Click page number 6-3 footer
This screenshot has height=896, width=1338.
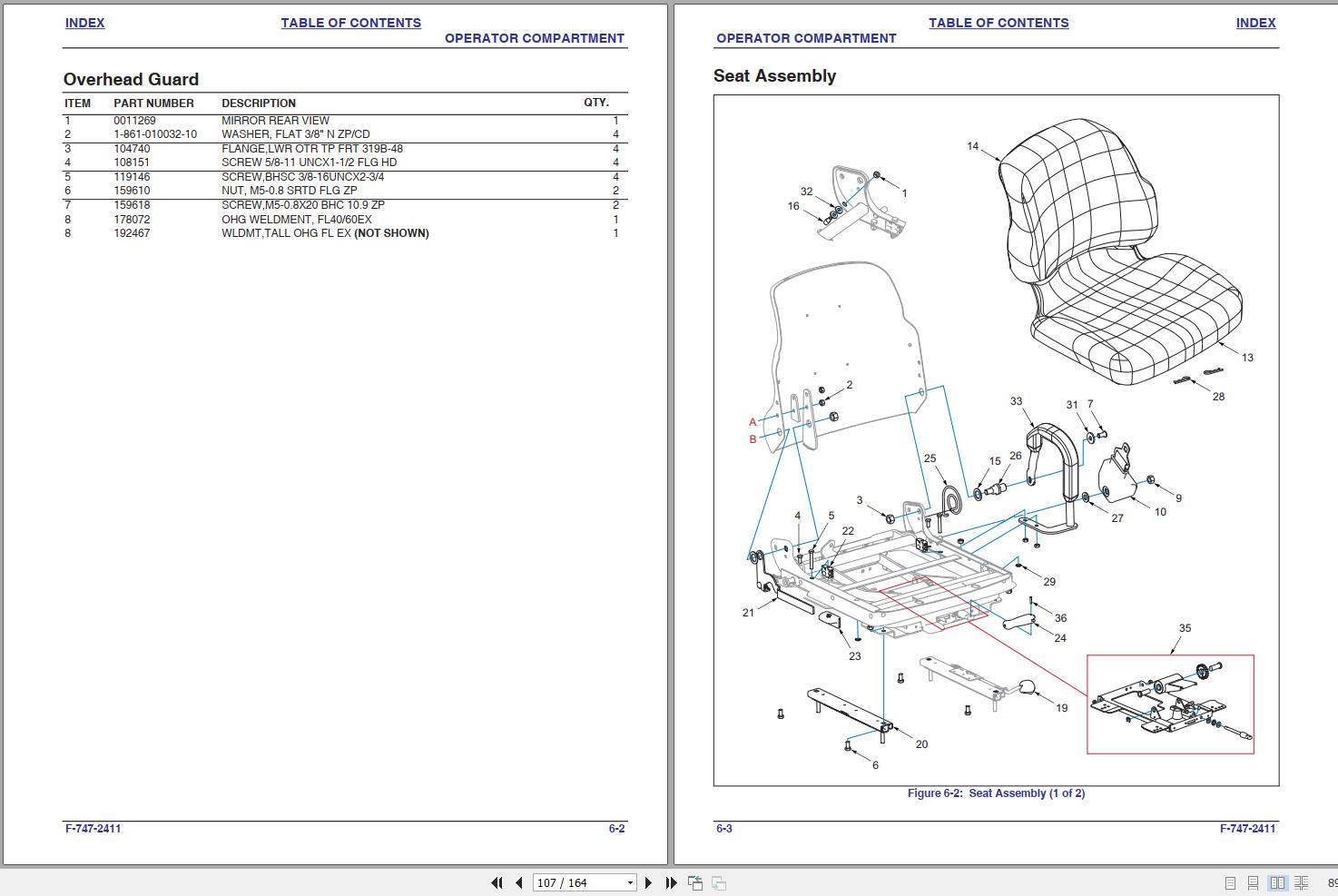tap(724, 829)
